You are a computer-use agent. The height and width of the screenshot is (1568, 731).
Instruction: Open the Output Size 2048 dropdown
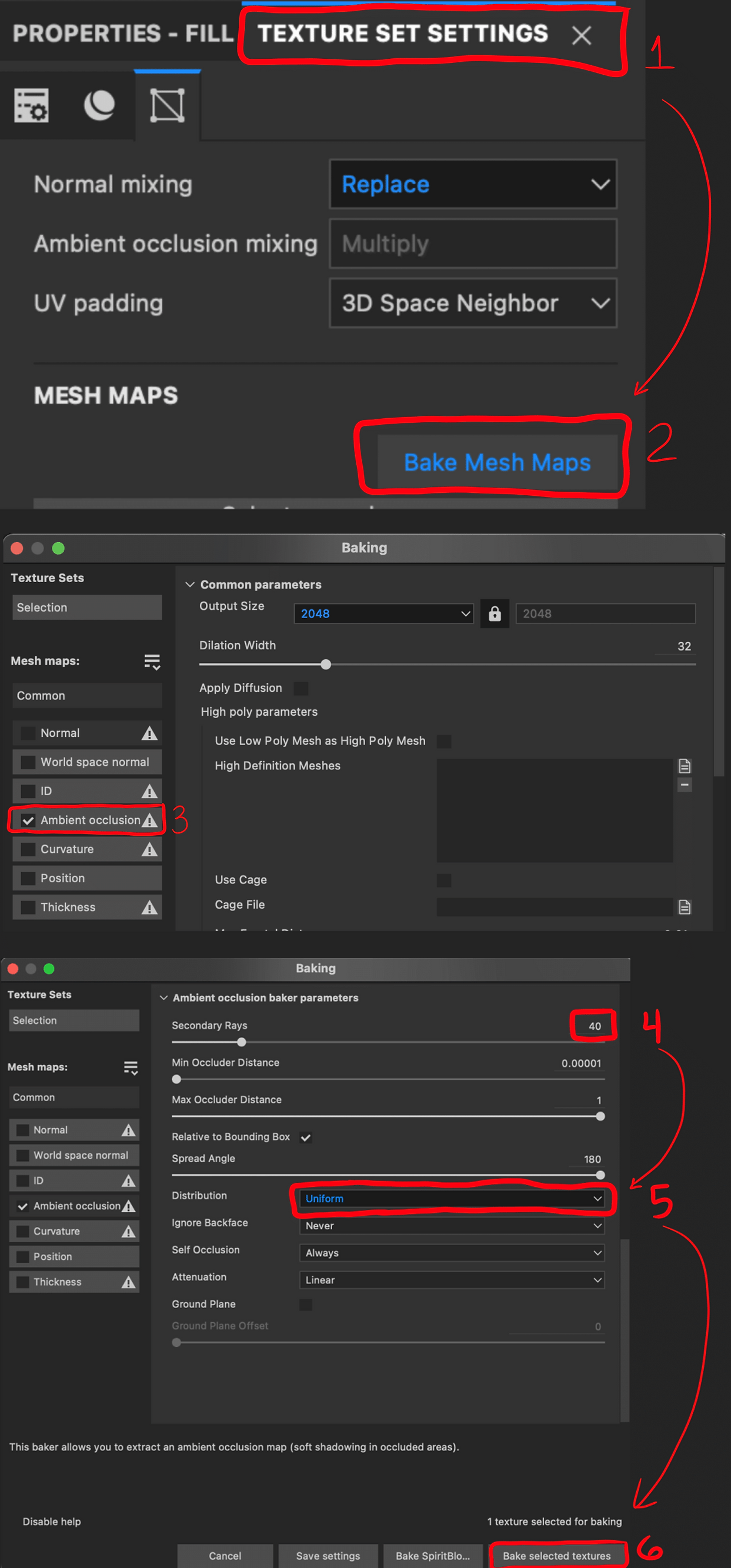coord(383,613)
